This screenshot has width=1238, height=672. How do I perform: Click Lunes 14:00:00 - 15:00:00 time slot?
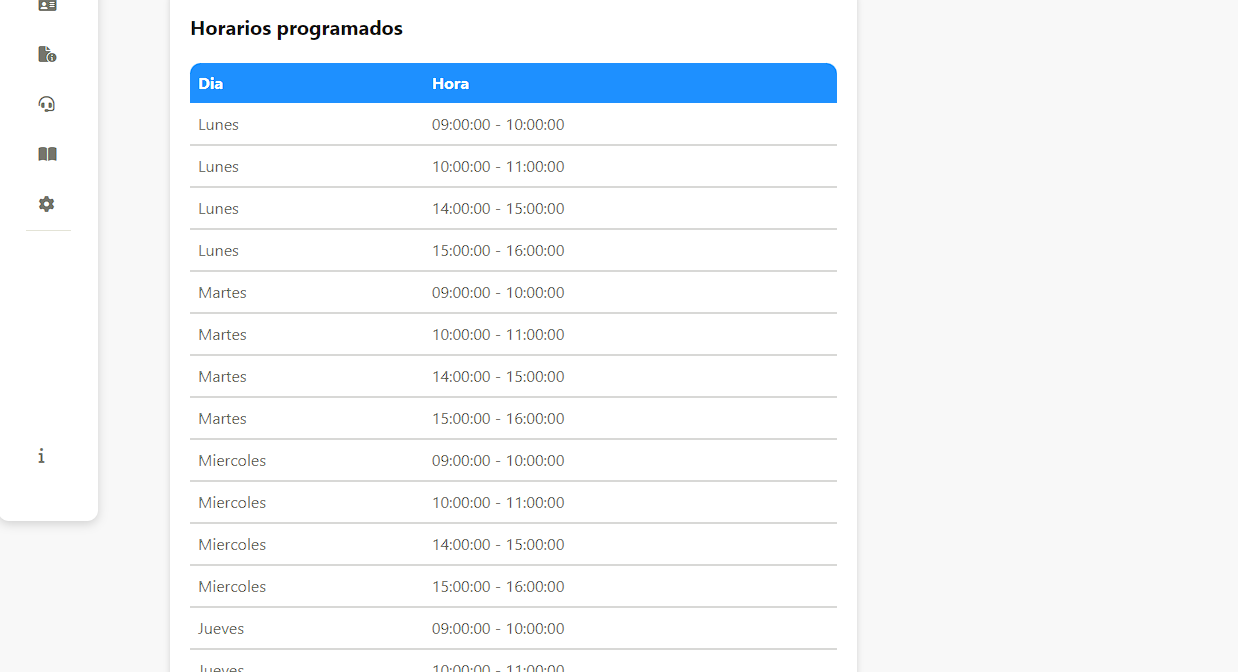tap(498, 209)
